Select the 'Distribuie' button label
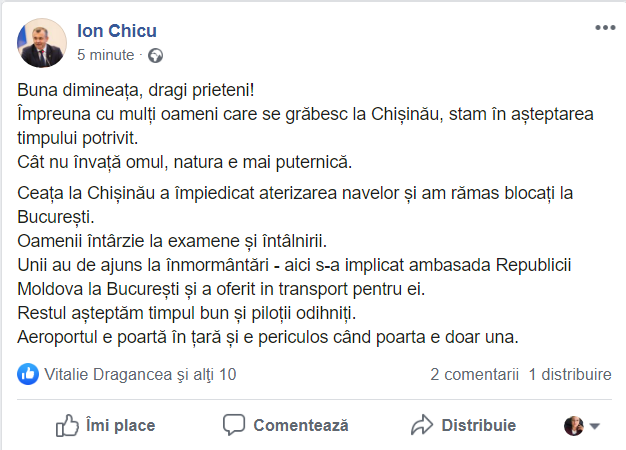 [x=479, y=425]
